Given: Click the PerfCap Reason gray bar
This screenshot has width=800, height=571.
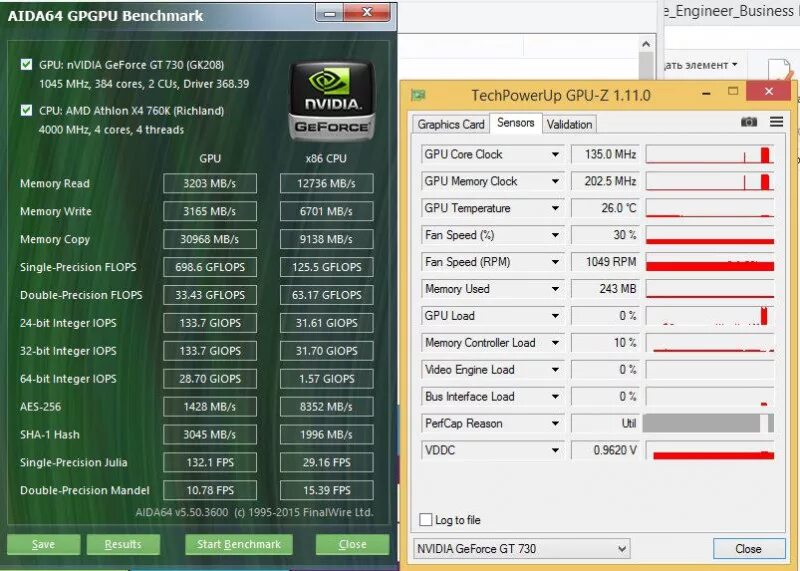Looking at the screenshot, I should pyautogui.click(x=708, y=424).
